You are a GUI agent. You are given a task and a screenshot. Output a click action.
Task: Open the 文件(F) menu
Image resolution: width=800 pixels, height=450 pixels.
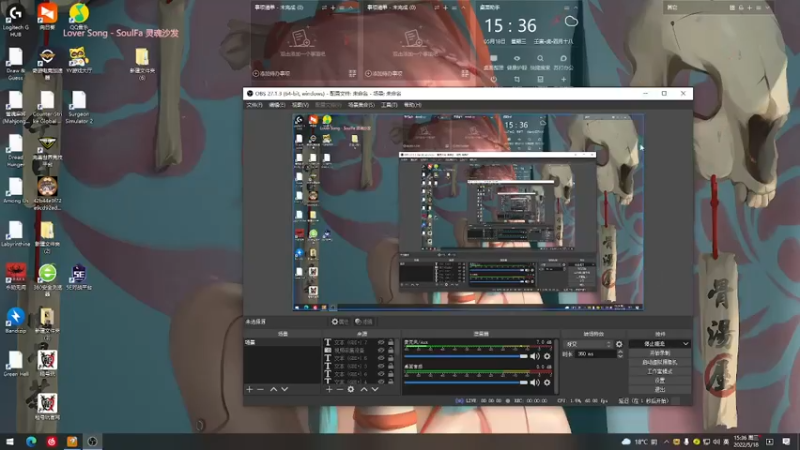(x=254, y=105)
